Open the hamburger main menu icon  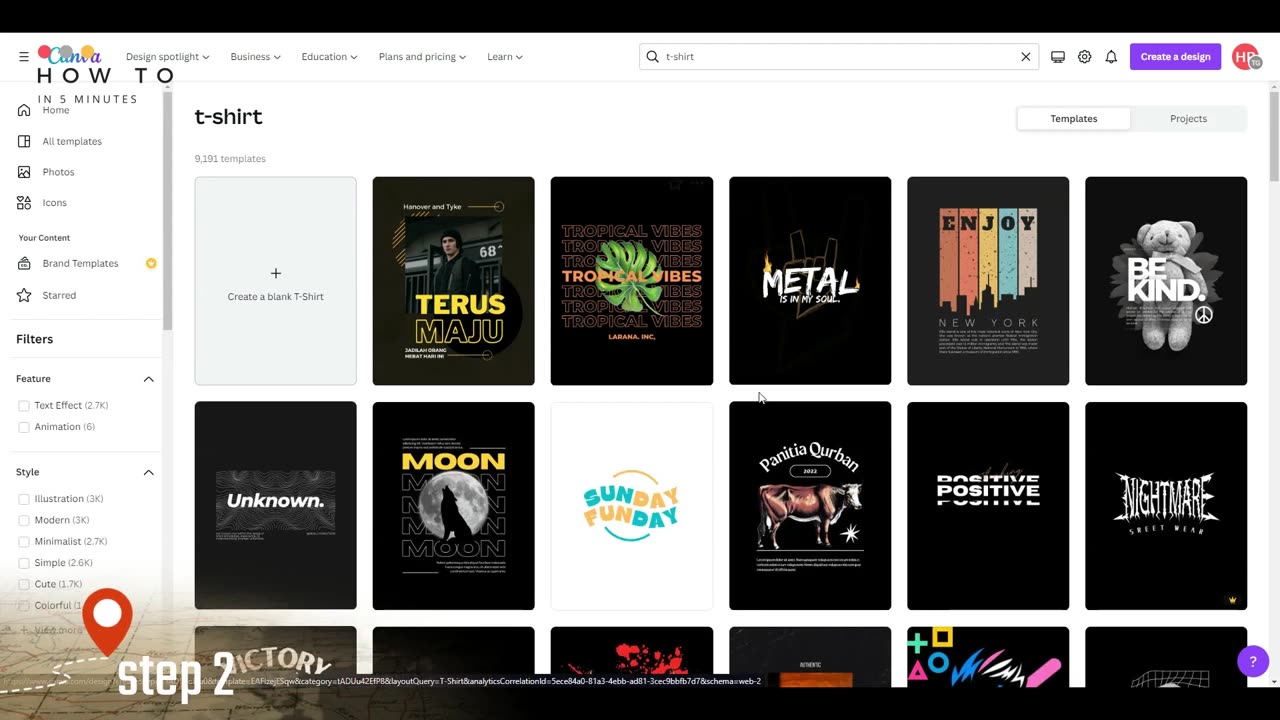coord(23,57)
